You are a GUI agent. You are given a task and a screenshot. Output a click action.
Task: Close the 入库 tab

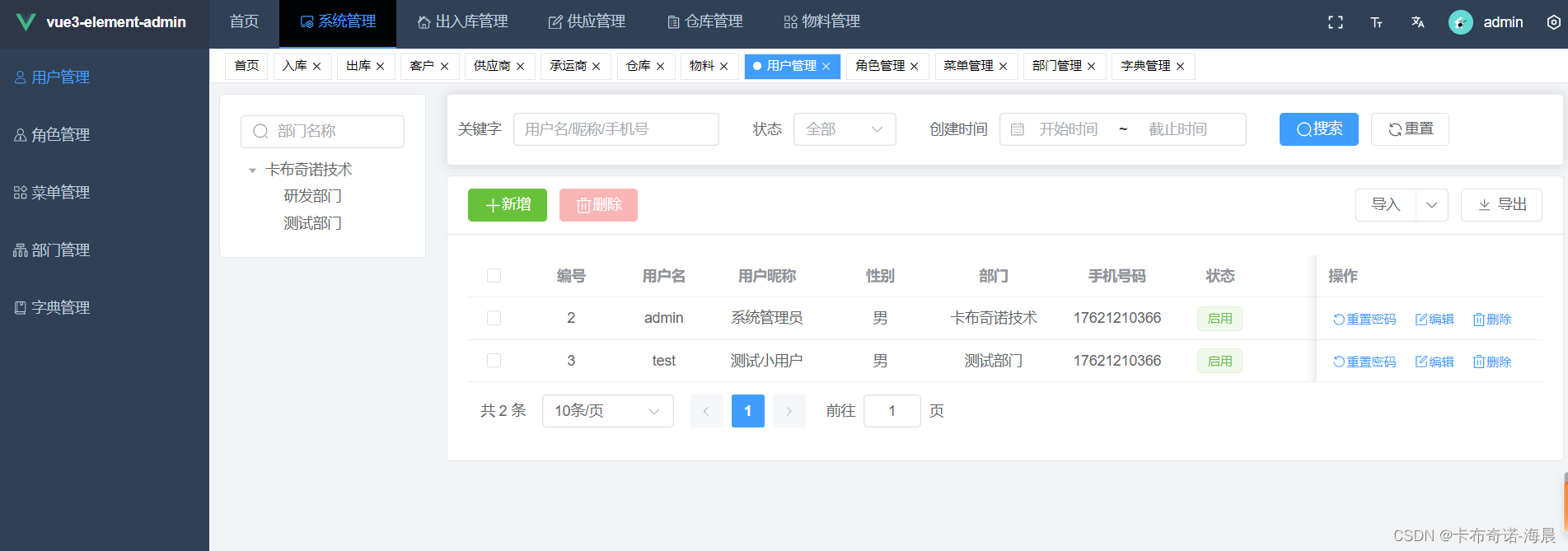click(316, 67)
